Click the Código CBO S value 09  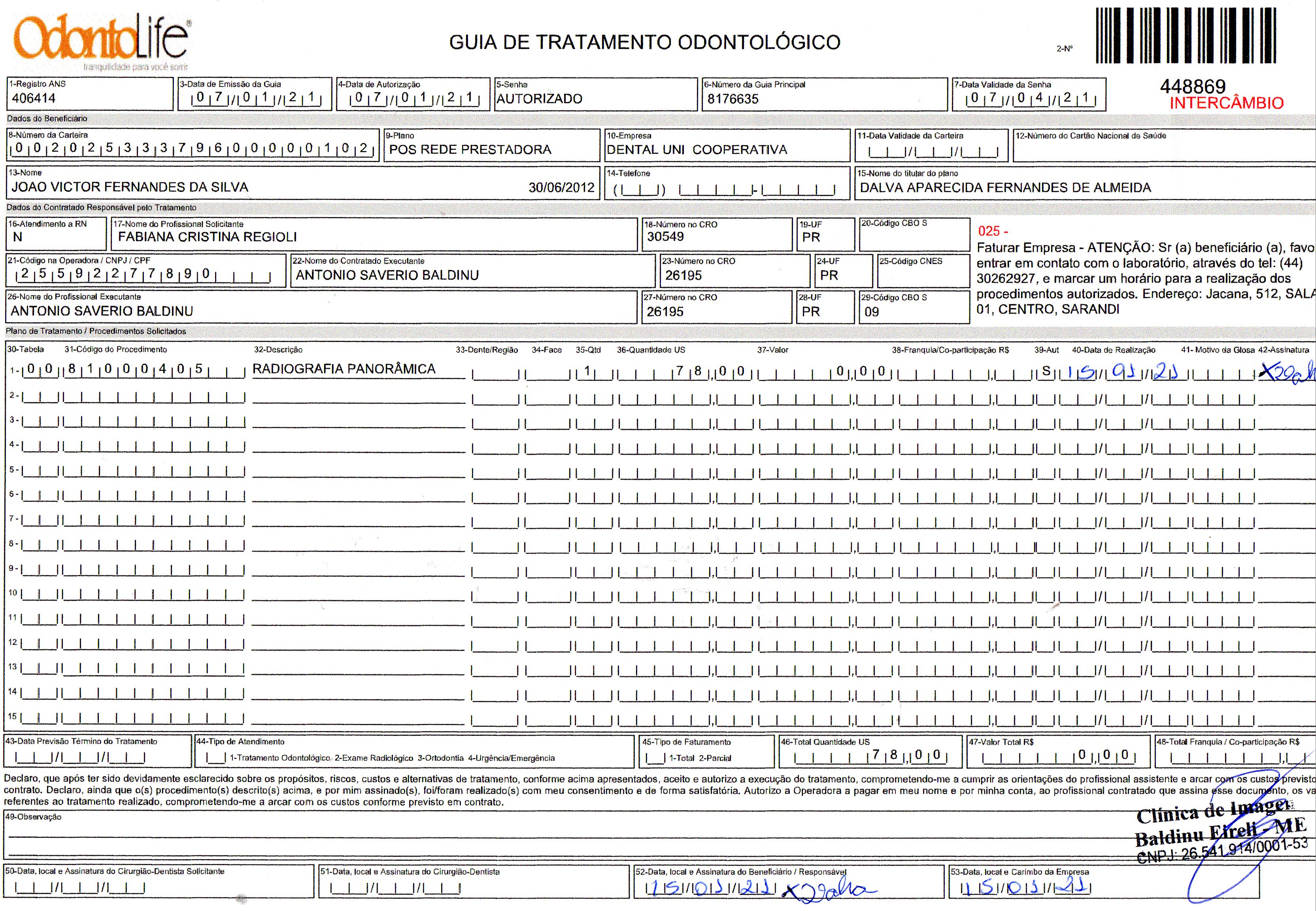point(871,312)
